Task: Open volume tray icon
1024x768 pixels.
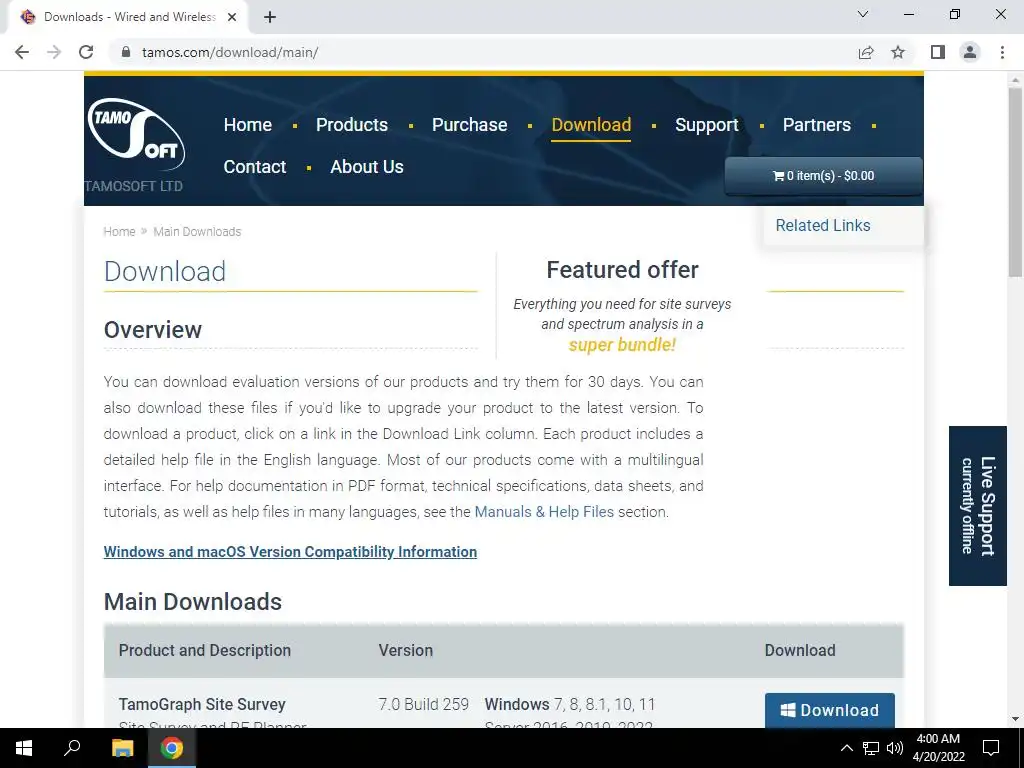Action: (x=895, y=748)
